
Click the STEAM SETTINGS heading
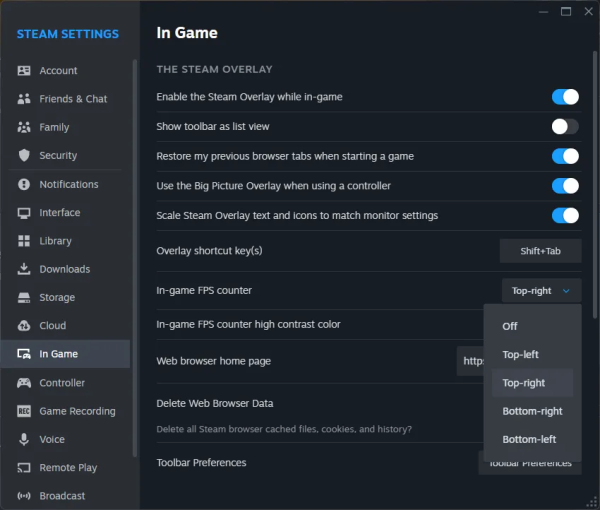pos(68,34)
